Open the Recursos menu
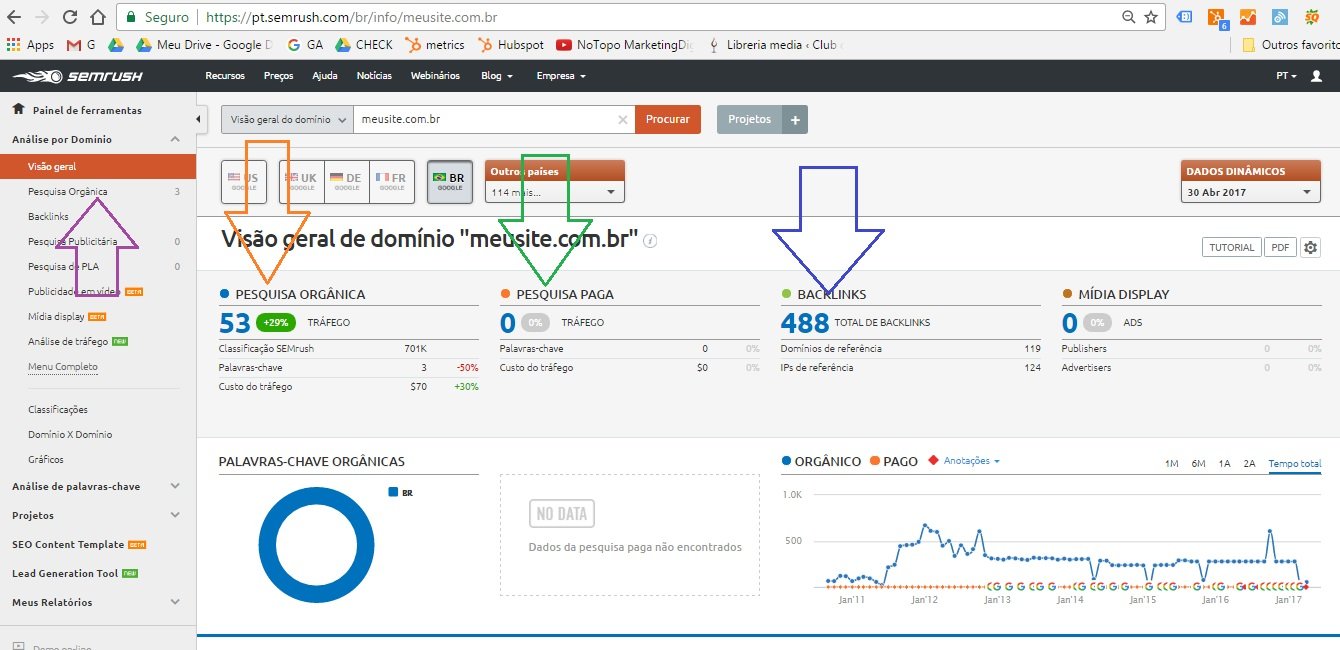Image resolution: width=1340 pixels, height=650 pixels. click(x=224, y=76)
